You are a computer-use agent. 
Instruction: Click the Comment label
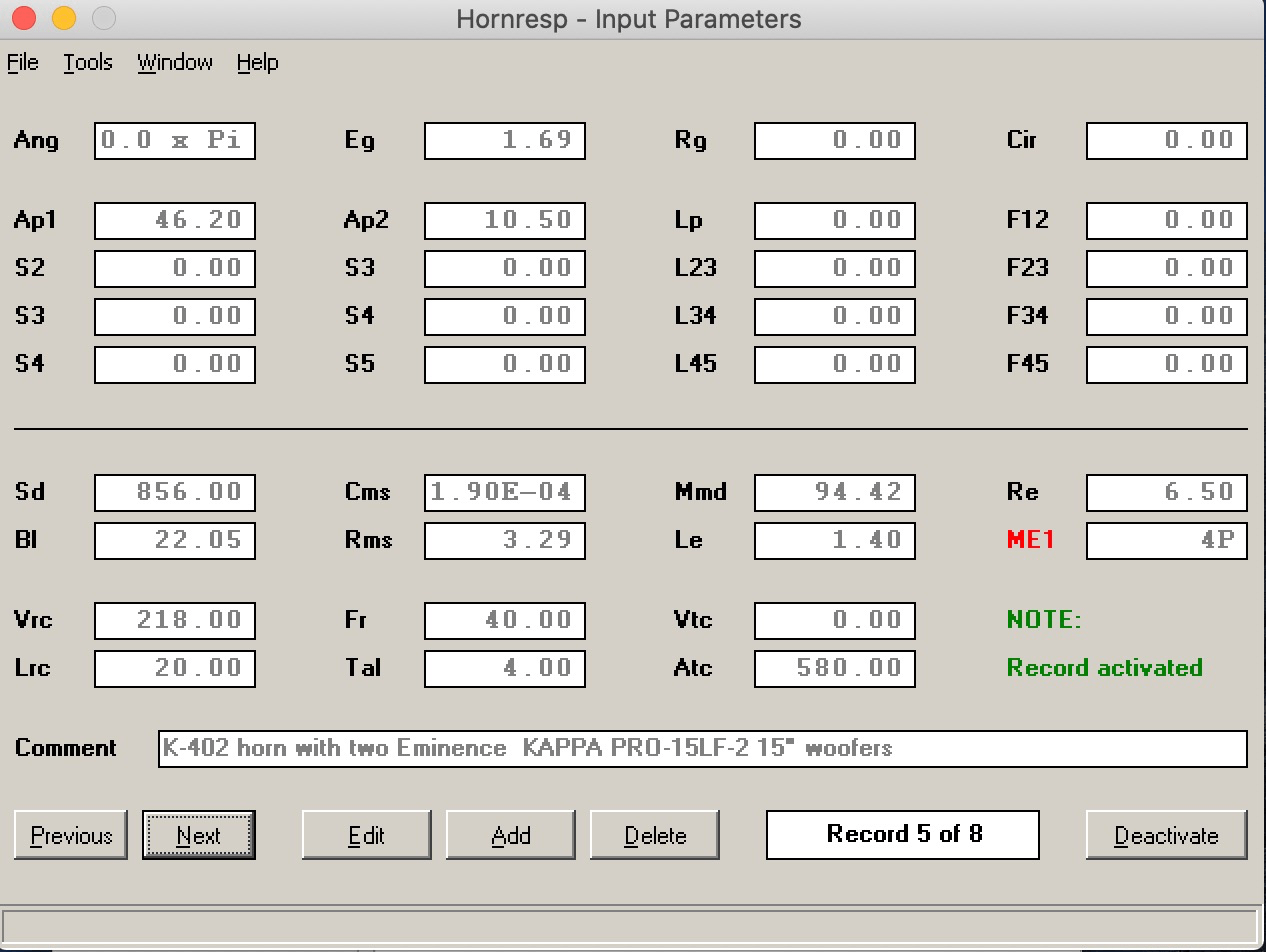66,748
